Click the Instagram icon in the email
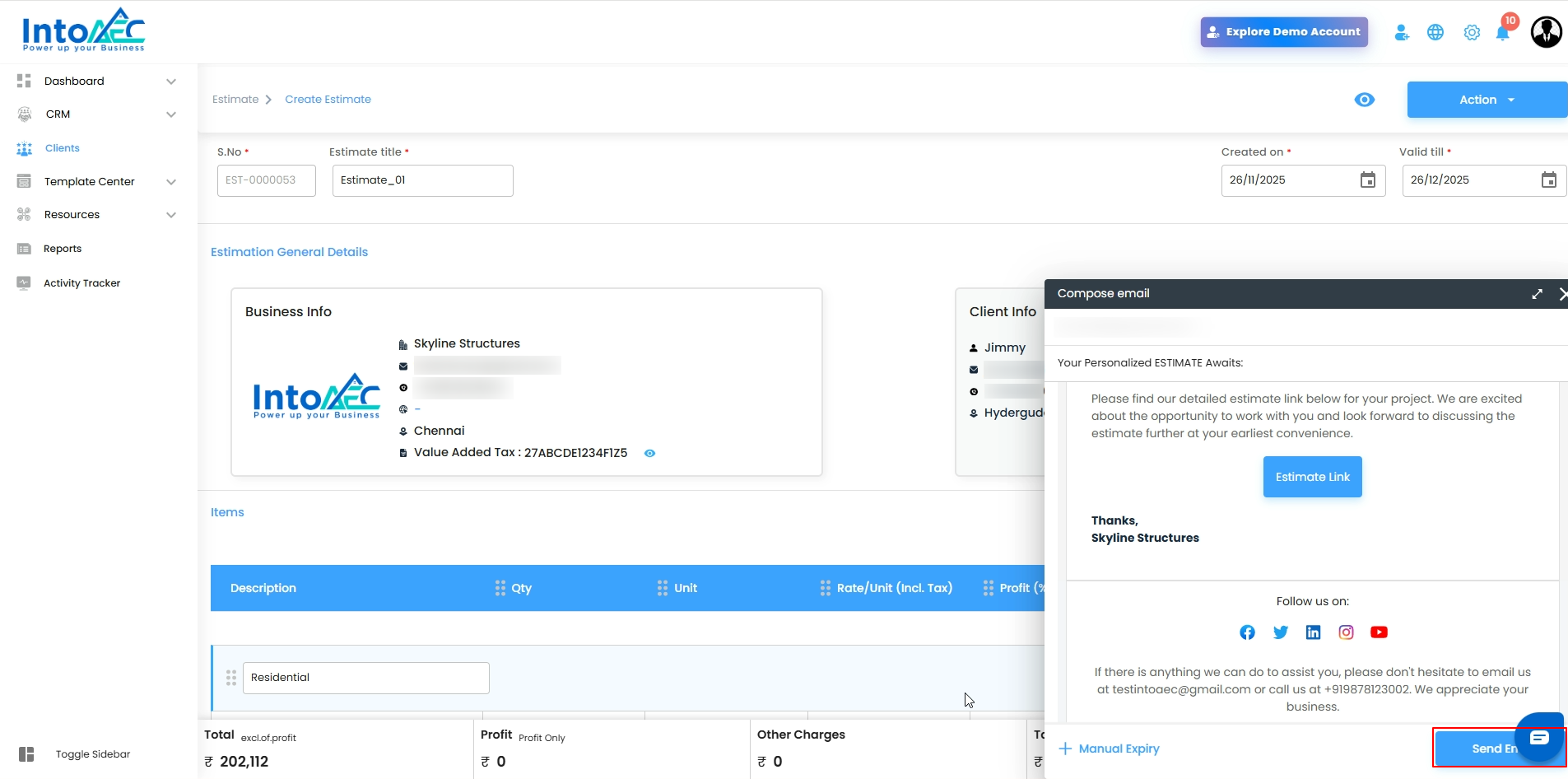The width and height of the screenshot is (1568, 779). (1346, 632)
